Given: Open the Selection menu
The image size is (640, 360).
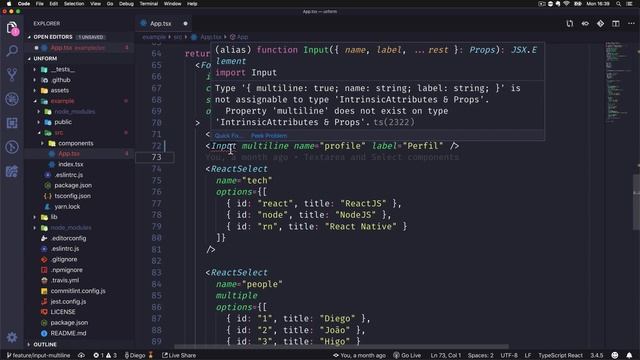Looking at the screenshot, I should click(x=74, y=4).
